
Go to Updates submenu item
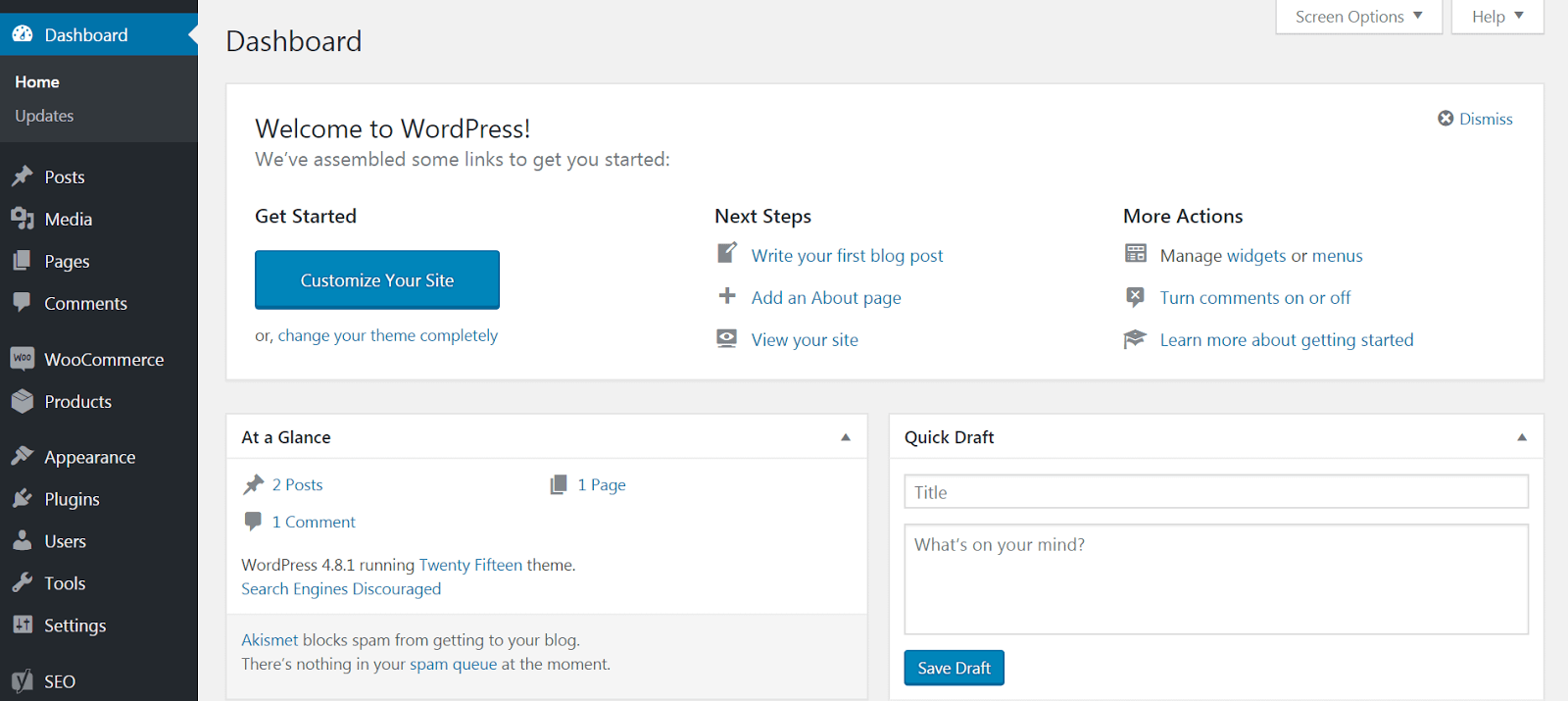(44, 116)
